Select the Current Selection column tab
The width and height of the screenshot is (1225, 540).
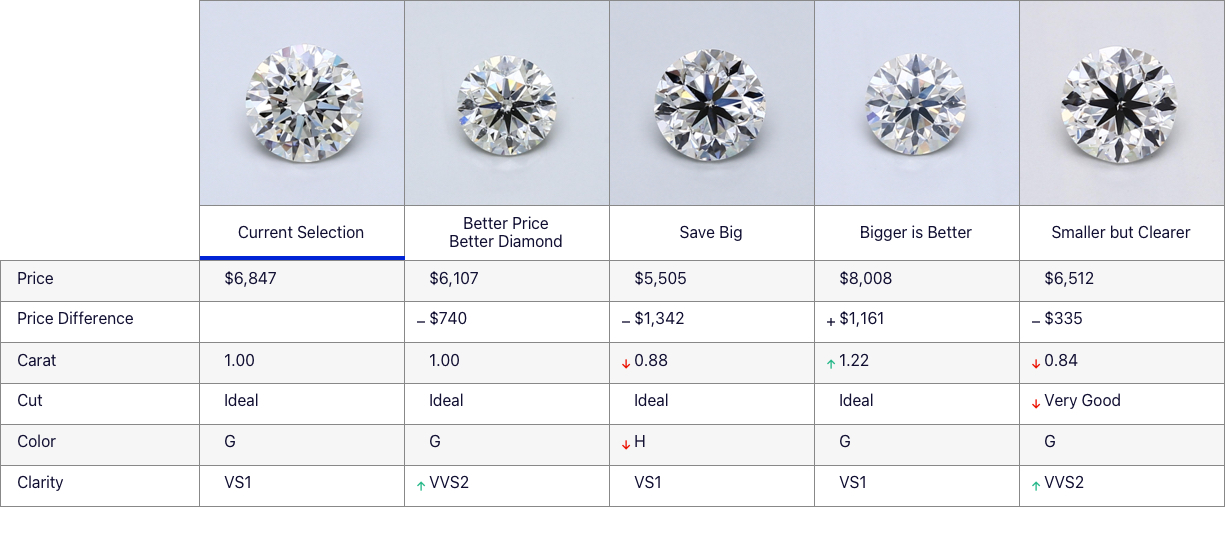coord(301,232)
